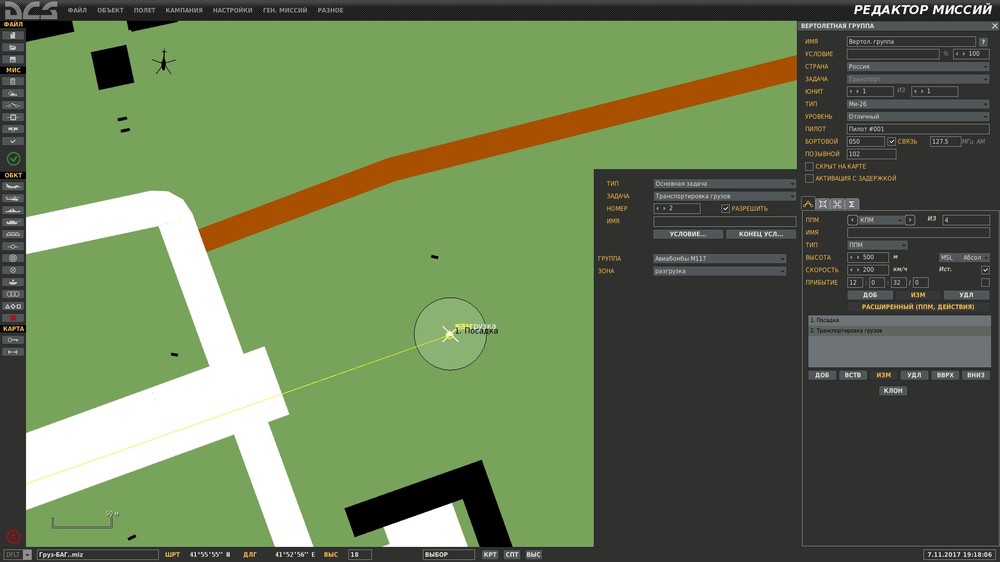Screen dimensions: 1000x562
Task: Click the ВЫСОТА stepper showing 500
Action: [x=867, y=258]
